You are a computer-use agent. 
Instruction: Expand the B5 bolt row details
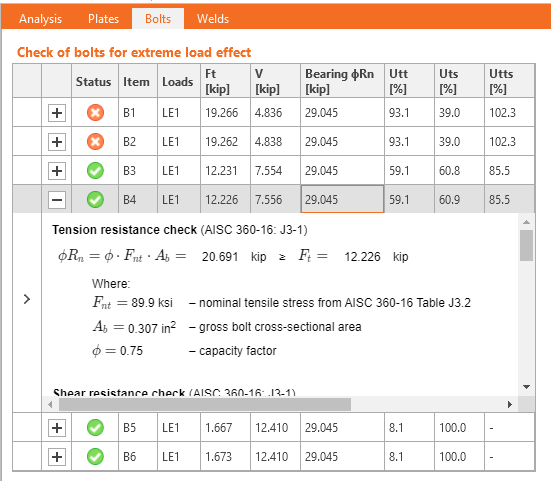point(57,428)
